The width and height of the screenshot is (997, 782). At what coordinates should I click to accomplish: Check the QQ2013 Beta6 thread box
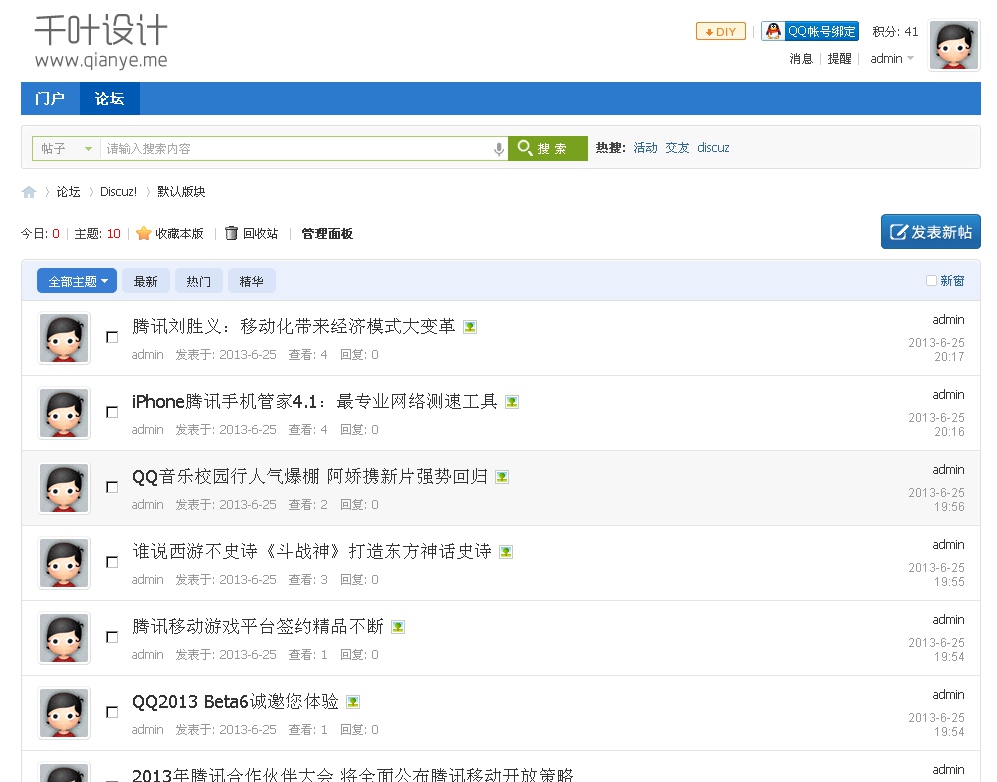(x=112, y=712)
